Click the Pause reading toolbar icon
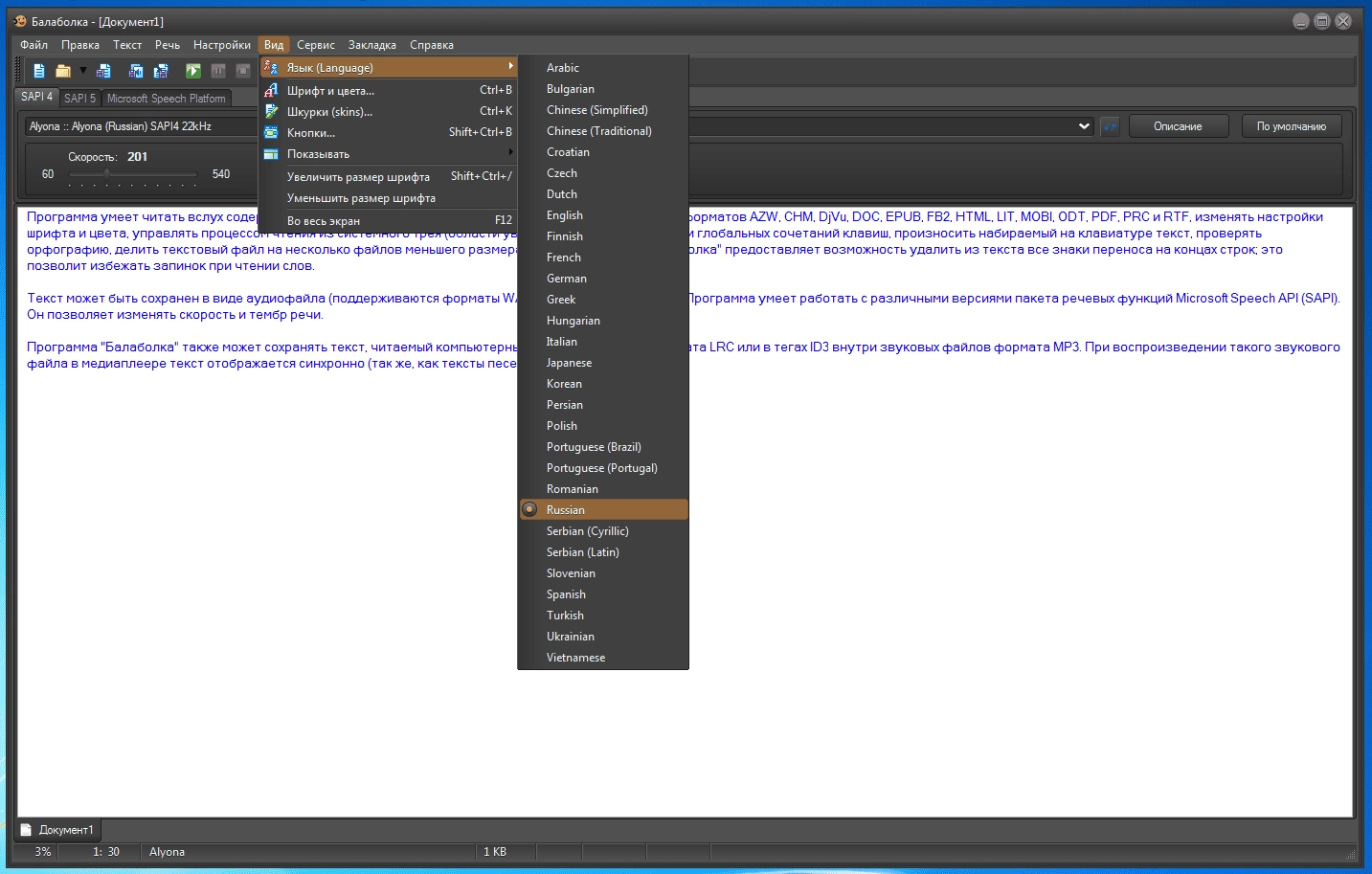This screenshot has height=874, width=1372. 218,71
